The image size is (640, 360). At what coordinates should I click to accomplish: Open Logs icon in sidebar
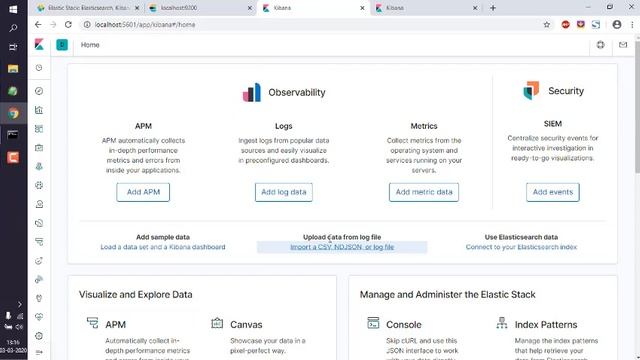click(x=39, y=223)
